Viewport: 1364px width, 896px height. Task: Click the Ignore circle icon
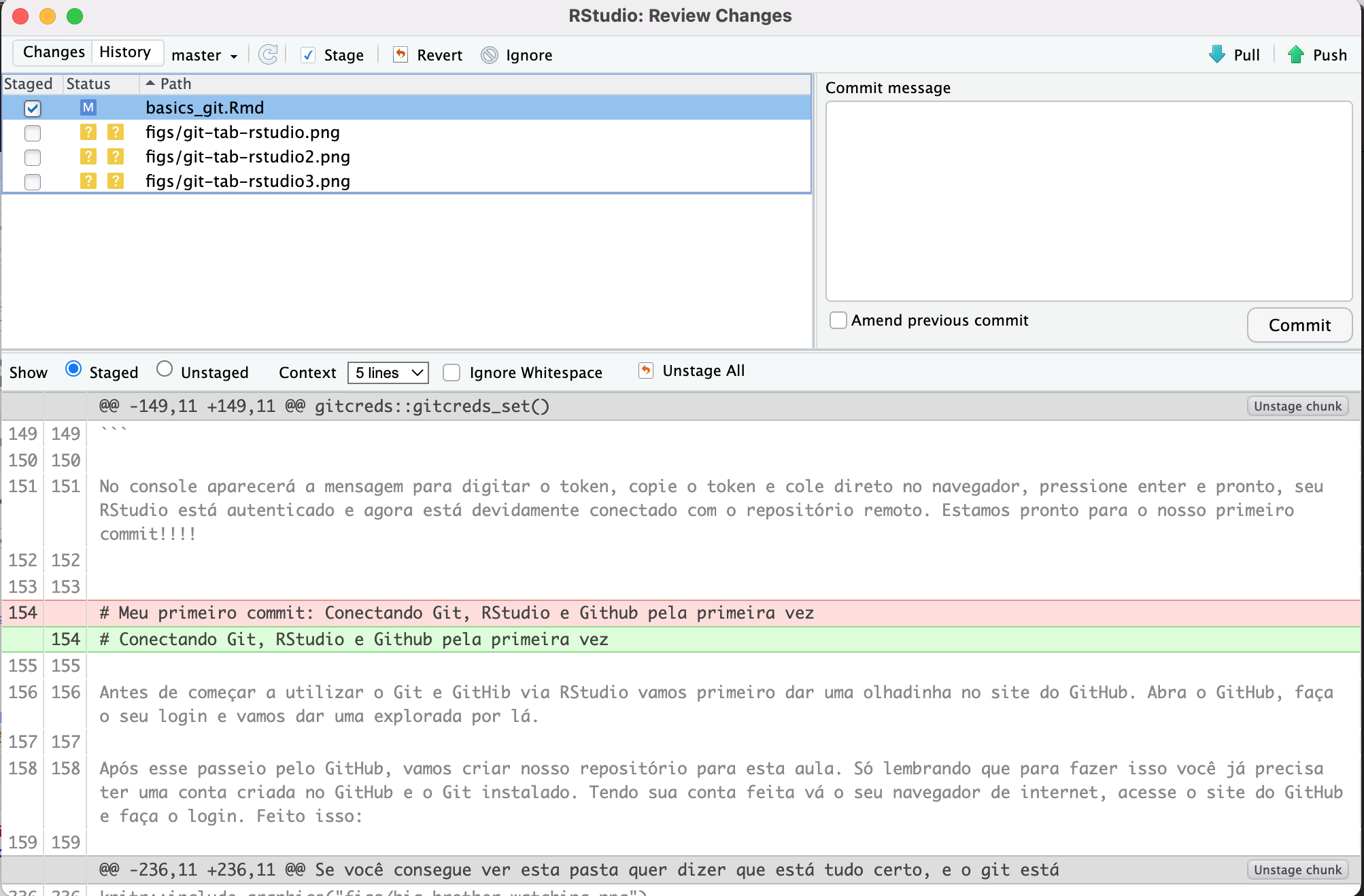coord(490,55)
